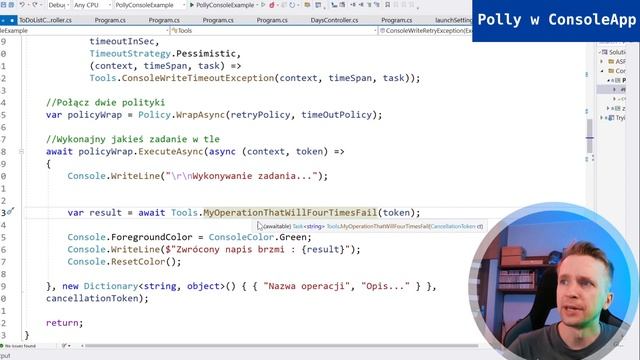Click the ConsoleWriteTimeoutException method name
Viewport: 640px width, 360px height.
click(198, 78)
